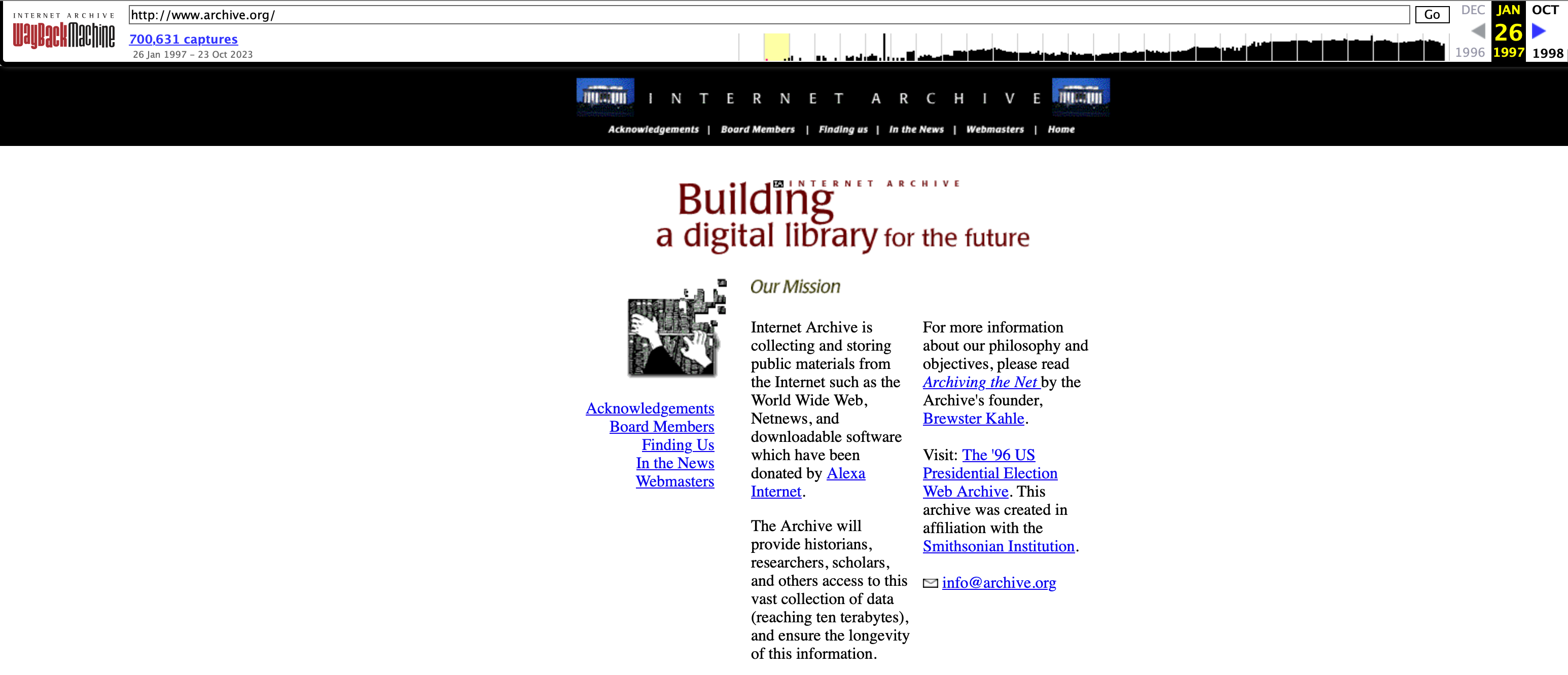Click the small IA badge above Building

click(778, 183)
